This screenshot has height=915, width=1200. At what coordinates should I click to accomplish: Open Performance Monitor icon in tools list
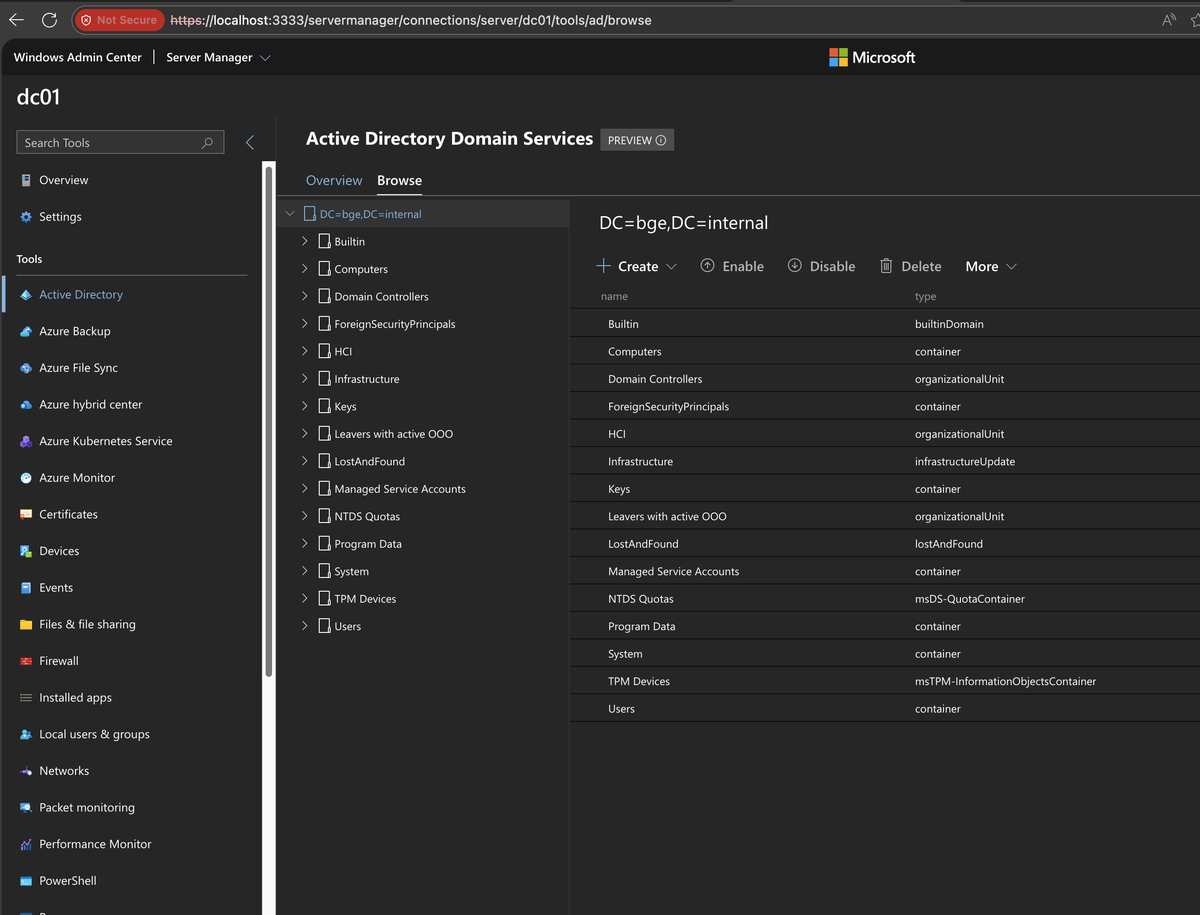click(26, 845)
